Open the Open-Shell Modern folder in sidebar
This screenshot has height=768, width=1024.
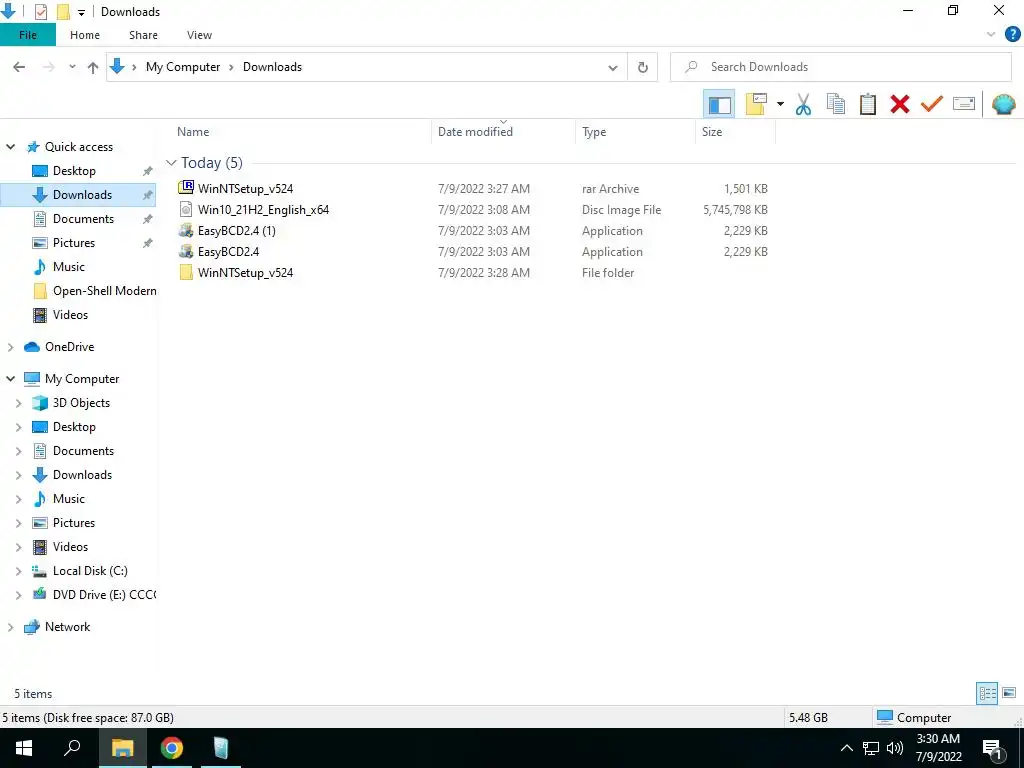(104, 291)
